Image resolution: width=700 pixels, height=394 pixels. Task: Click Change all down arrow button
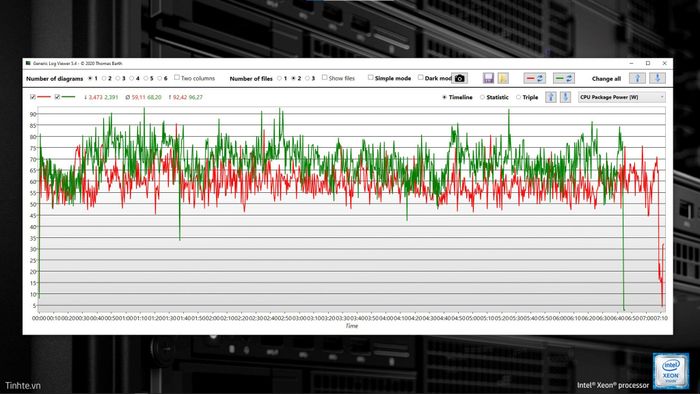pos(657,78)
